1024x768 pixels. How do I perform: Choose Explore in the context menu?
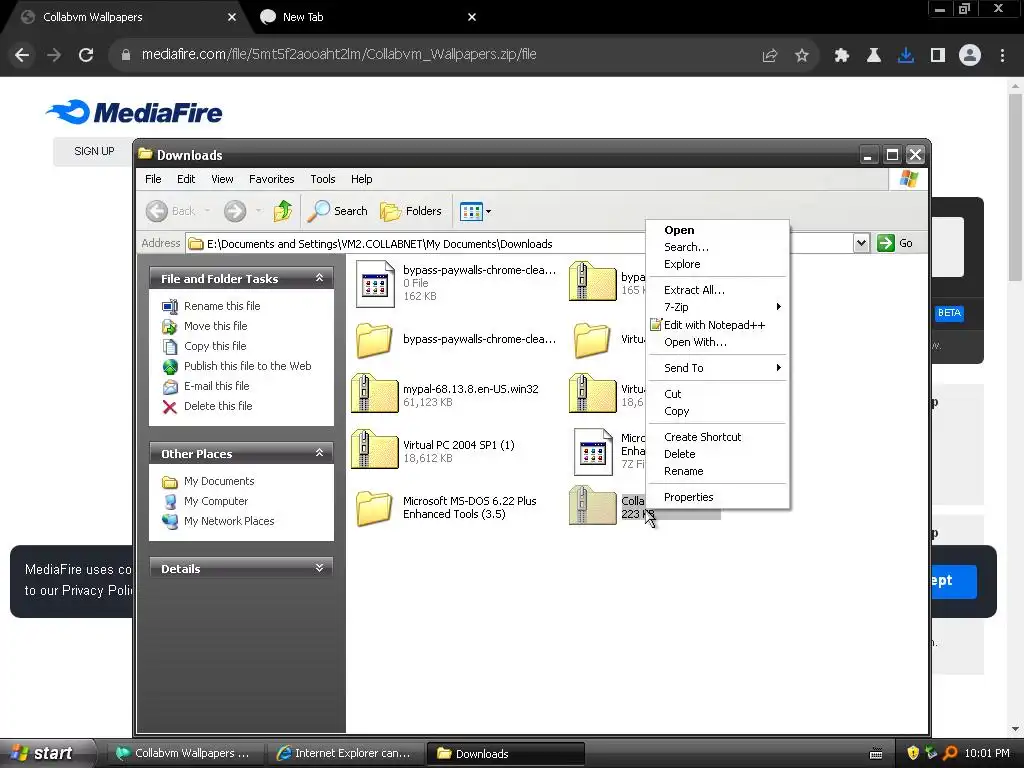point(717,264)
